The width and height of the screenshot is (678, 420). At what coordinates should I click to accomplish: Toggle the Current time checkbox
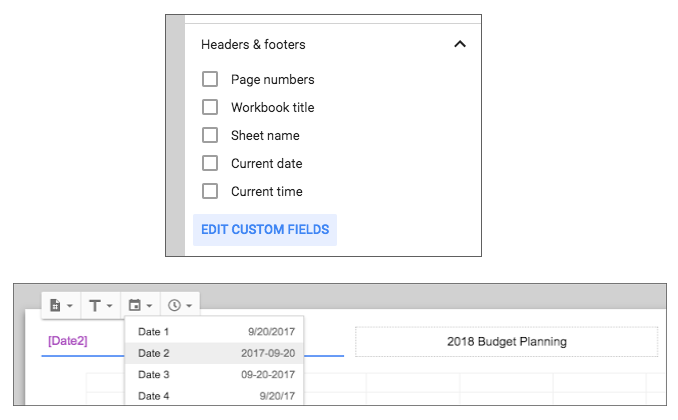[x=210, y=191]
